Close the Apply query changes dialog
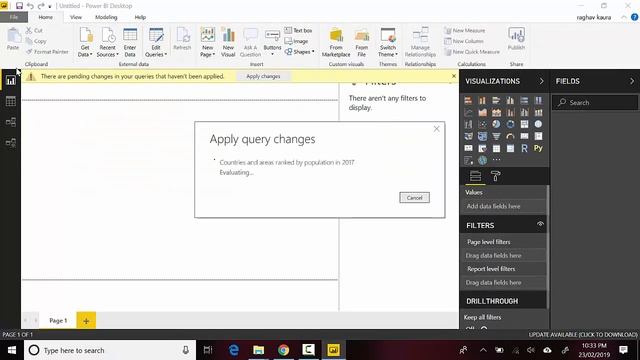640x360 pixels. tap(436, 129)
